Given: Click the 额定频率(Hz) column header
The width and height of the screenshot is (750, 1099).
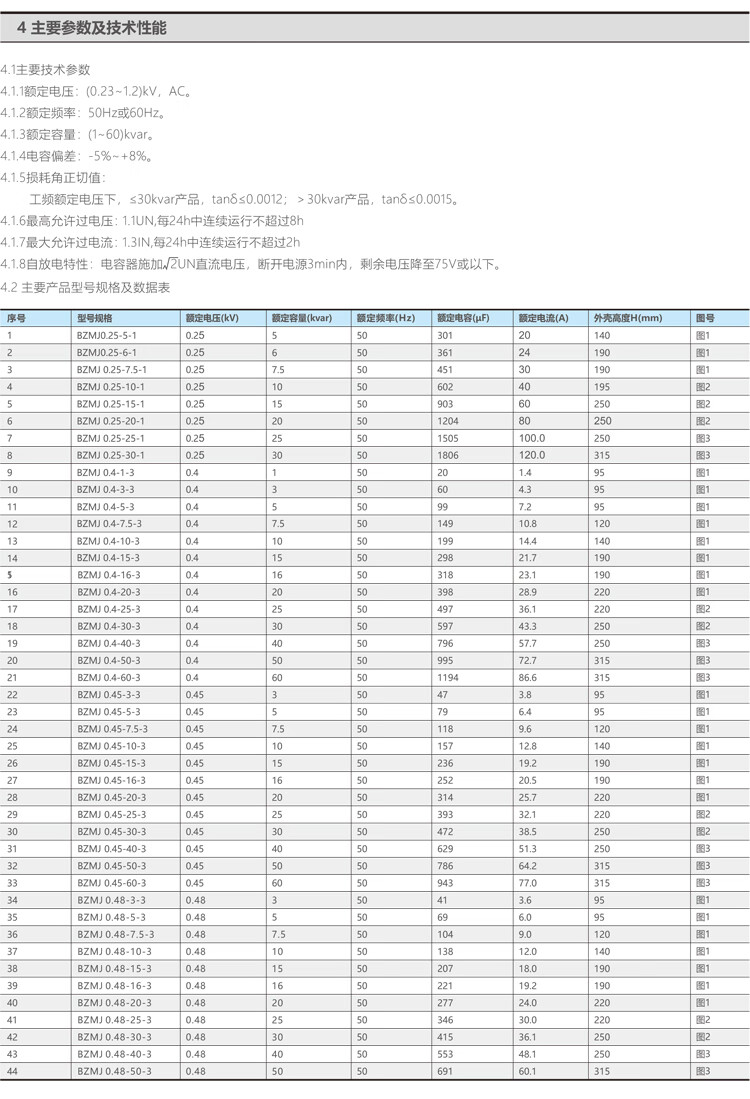Looking at the screenshot, I should pyautogui.click(x=385, y=318).
